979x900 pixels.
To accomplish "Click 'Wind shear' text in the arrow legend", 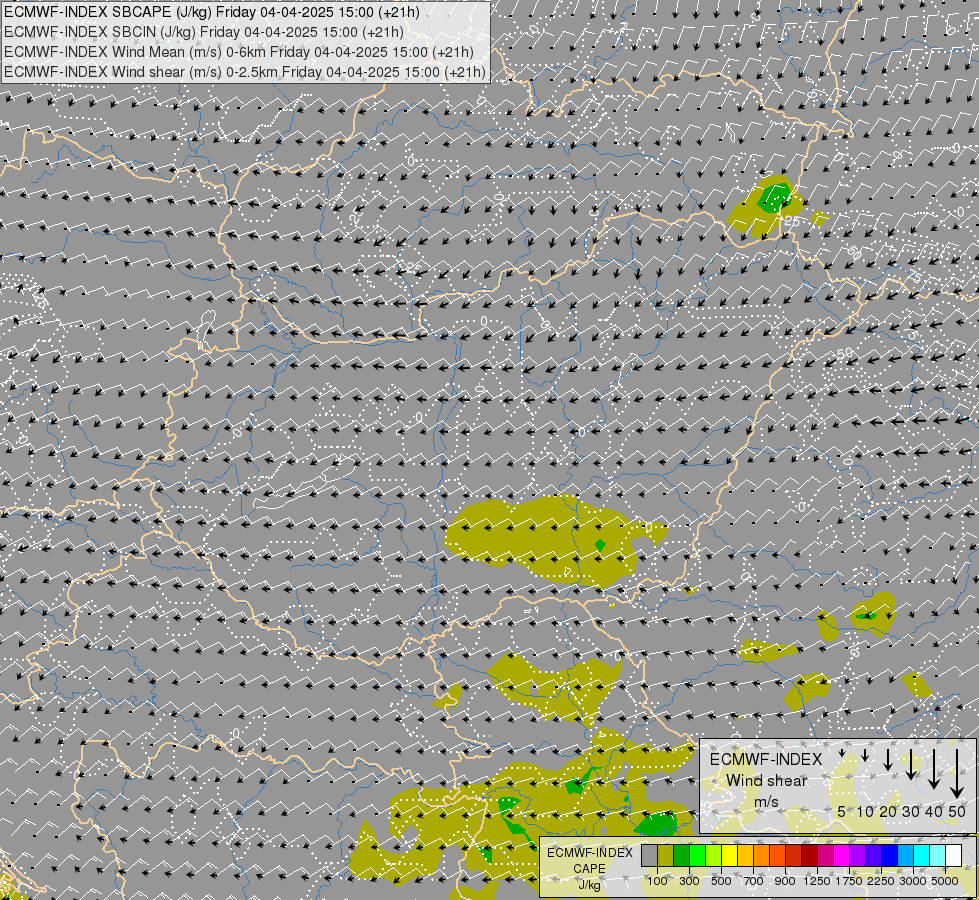I will click(766, 781).
